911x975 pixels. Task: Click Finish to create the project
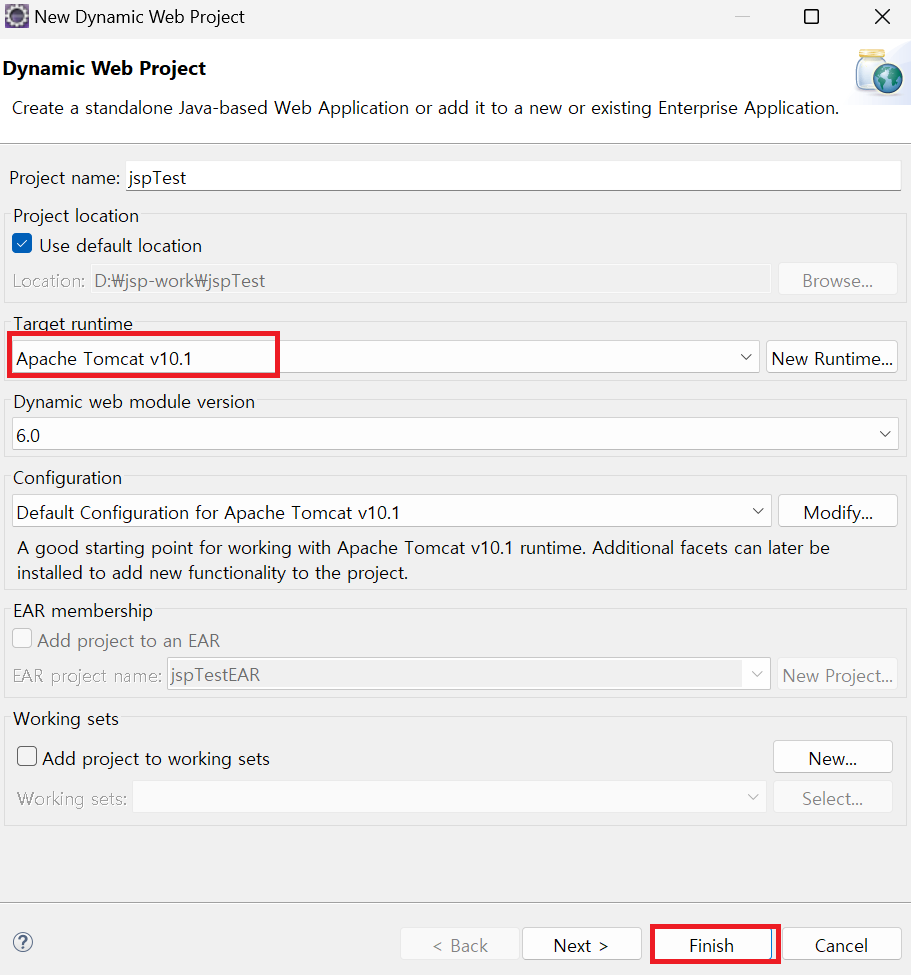tap(712, 944)
